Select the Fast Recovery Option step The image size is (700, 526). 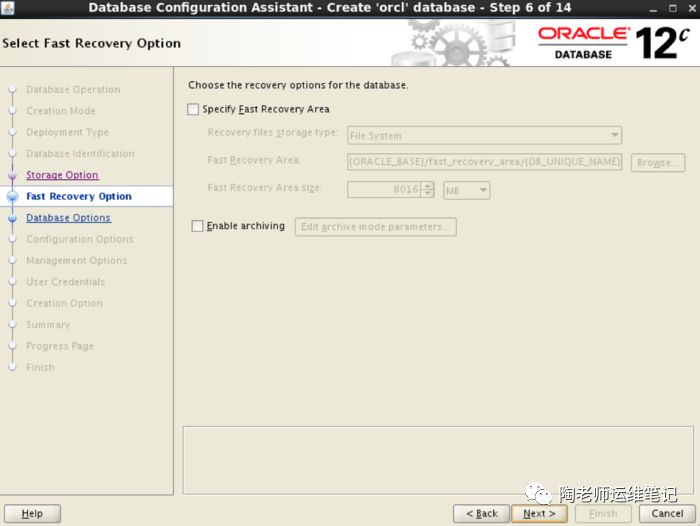[x=79, y=196]
